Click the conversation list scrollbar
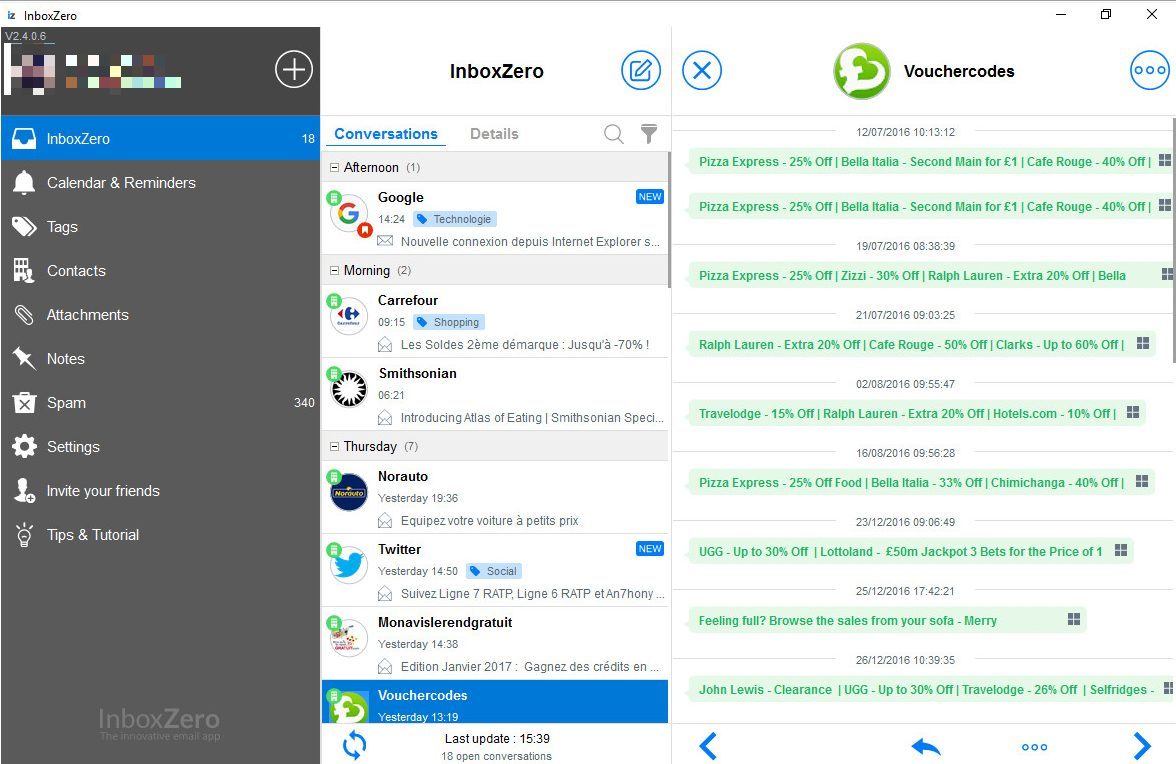Screen dimensions: 1176x764 coord(669,219)
